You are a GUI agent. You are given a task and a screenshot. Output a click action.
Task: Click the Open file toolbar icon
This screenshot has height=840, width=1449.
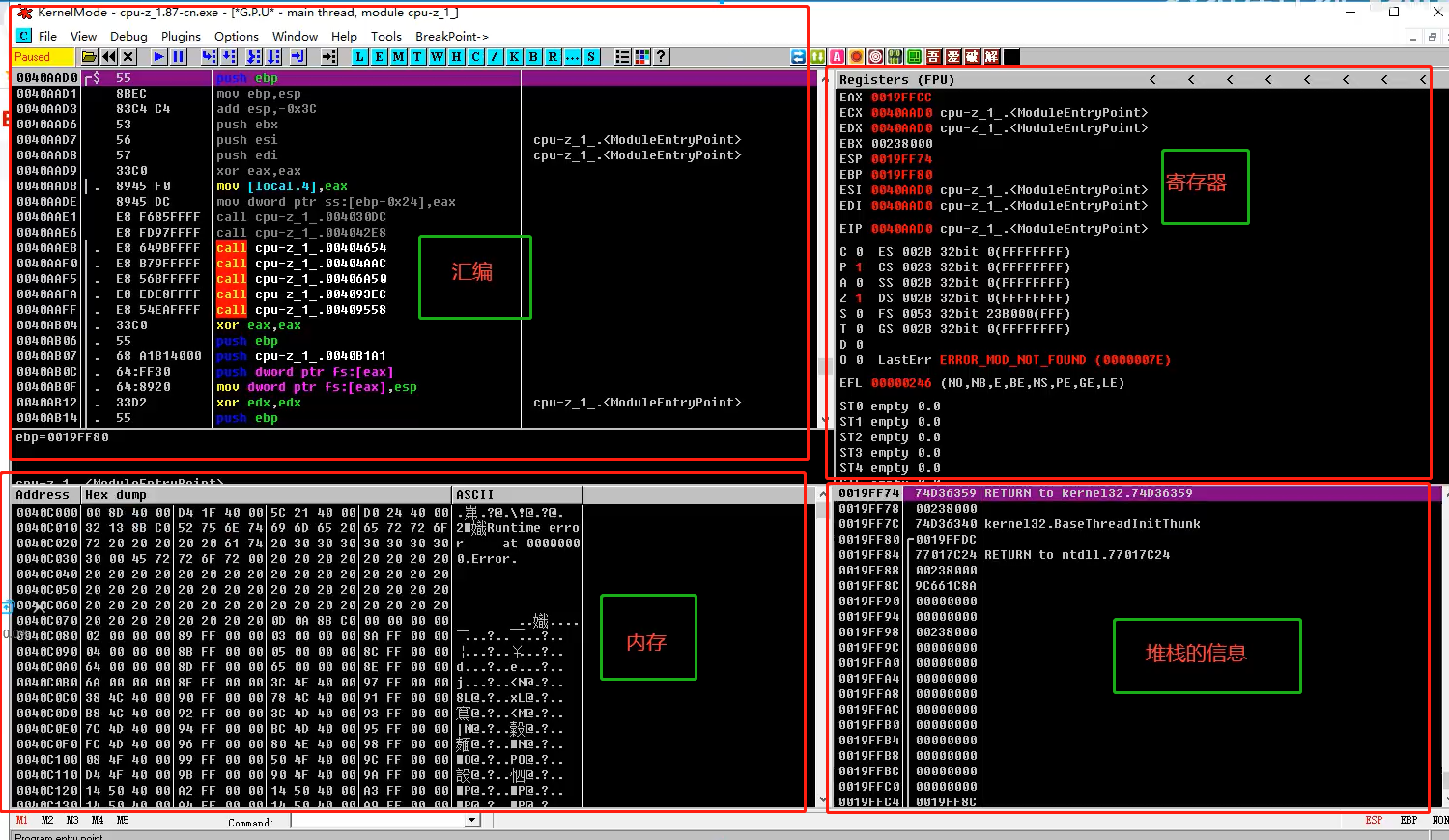pyautogui.click(x=90, y=57)
